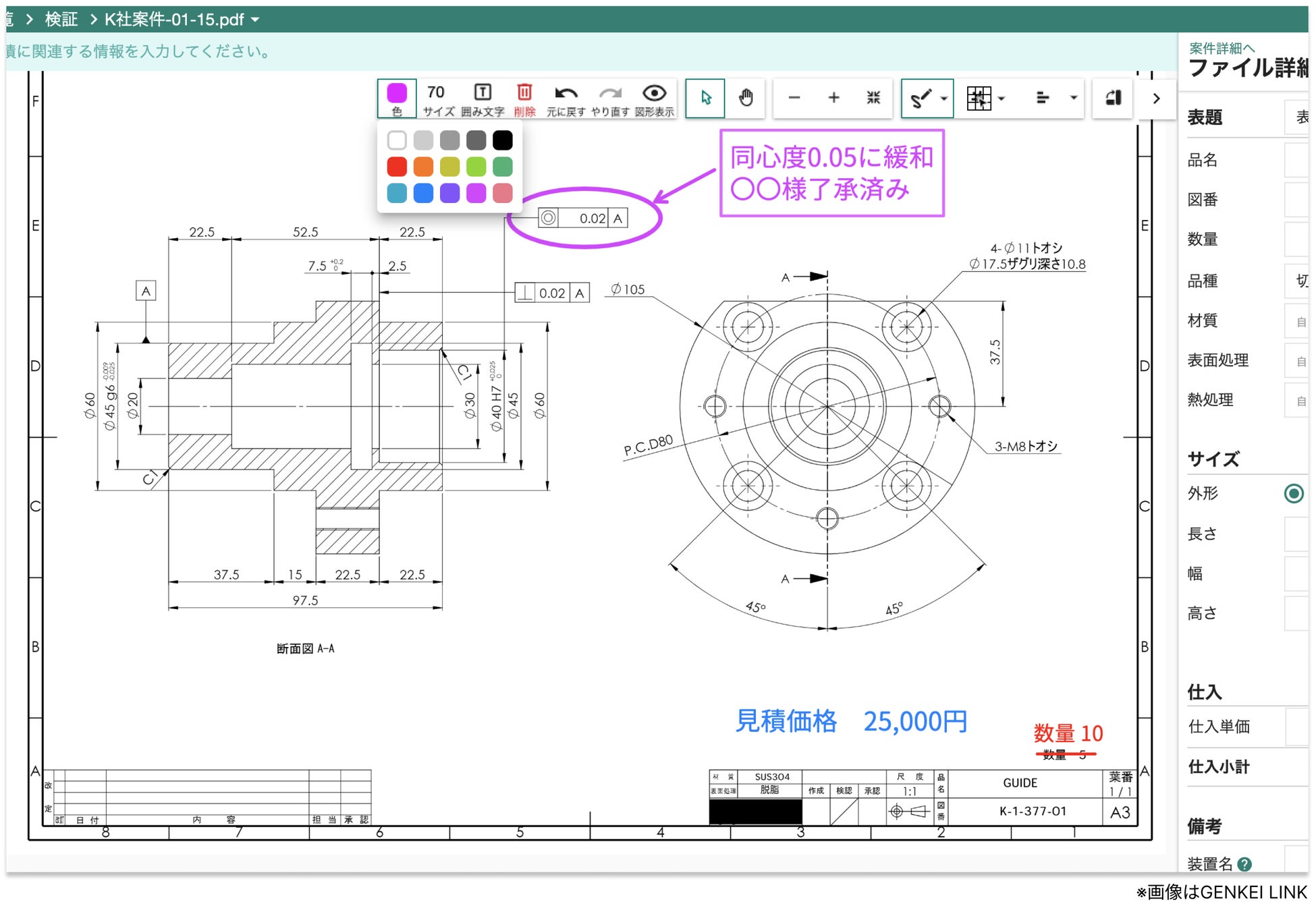The width and height of the screenshot is (1316, 906).
Task: Click the 検証 breadcrumb item
Action: pos(61,20)
